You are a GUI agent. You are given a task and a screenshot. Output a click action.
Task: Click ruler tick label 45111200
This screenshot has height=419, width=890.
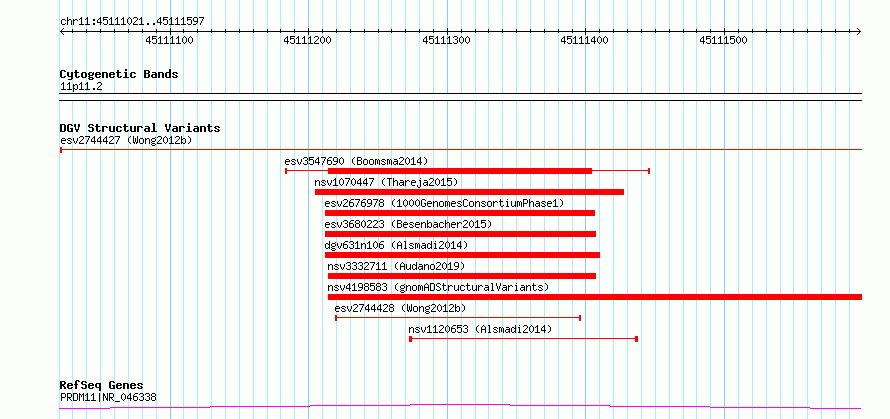pyautogui.click(x=308, y=40)
